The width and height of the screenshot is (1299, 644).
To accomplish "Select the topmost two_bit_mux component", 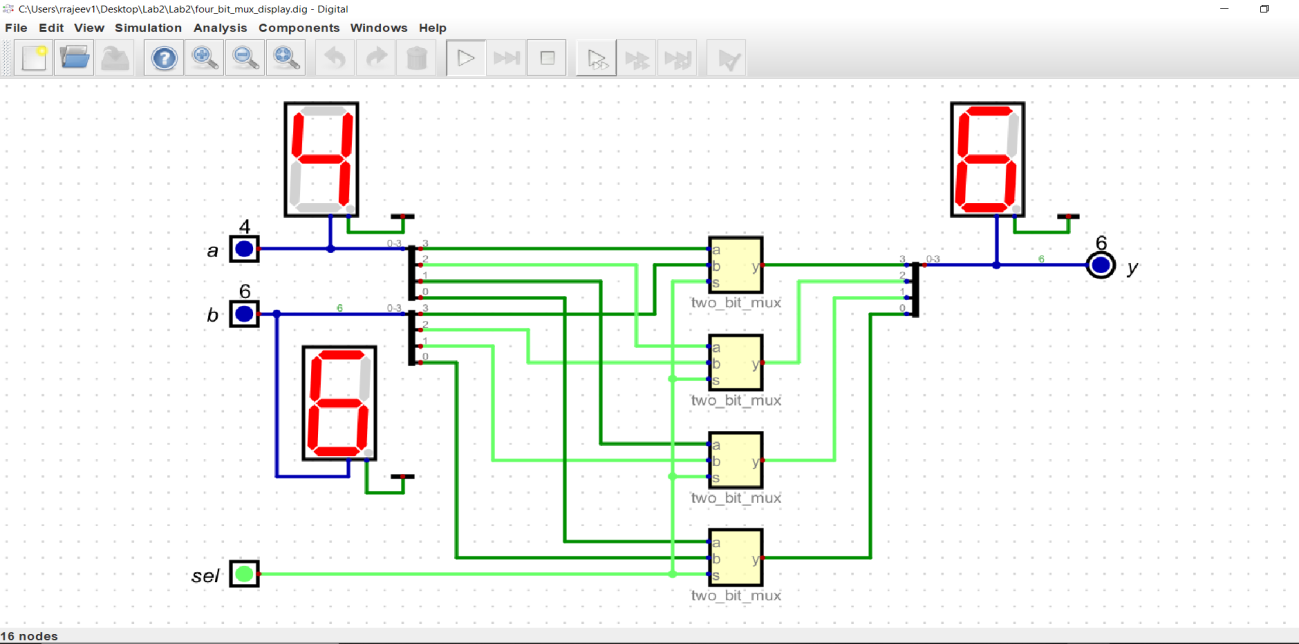I will click(x=735, y=265).
